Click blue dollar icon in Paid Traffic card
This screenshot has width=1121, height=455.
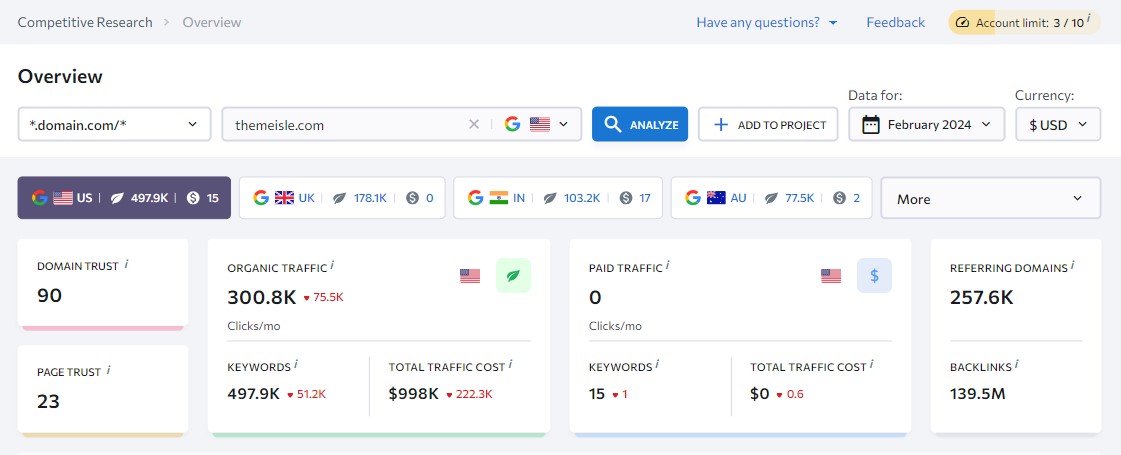pyautogui.click(x=874, y=275)
